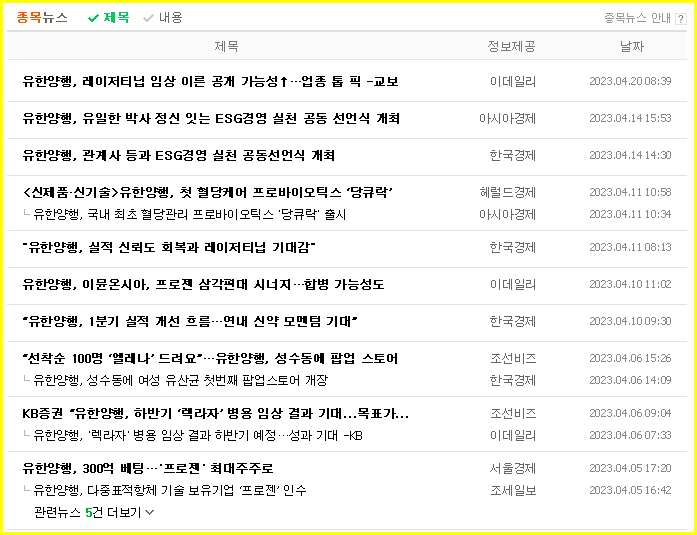Click 아시아경제 source for the 15:53 article

pos(508,118)
